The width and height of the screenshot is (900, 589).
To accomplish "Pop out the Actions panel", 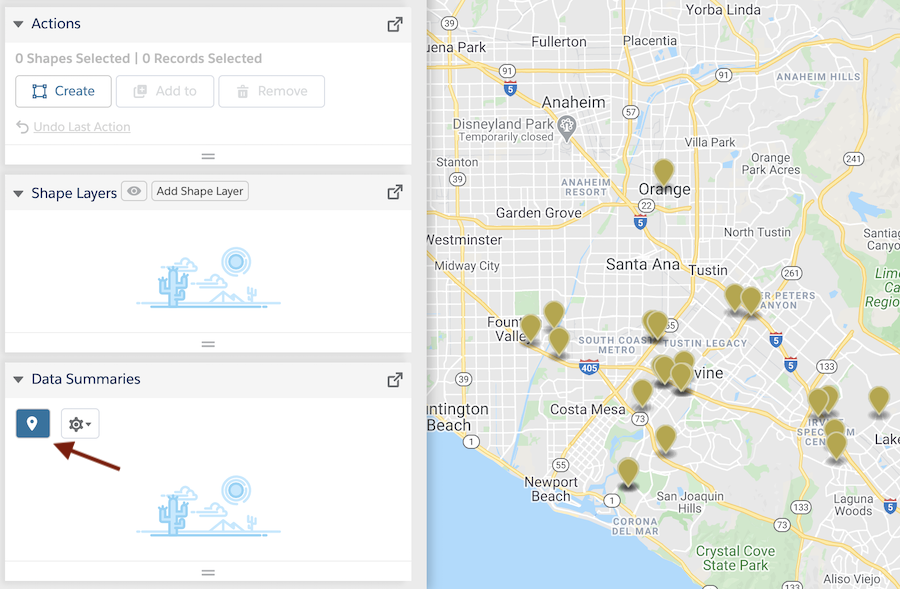I will pos(395,24).
